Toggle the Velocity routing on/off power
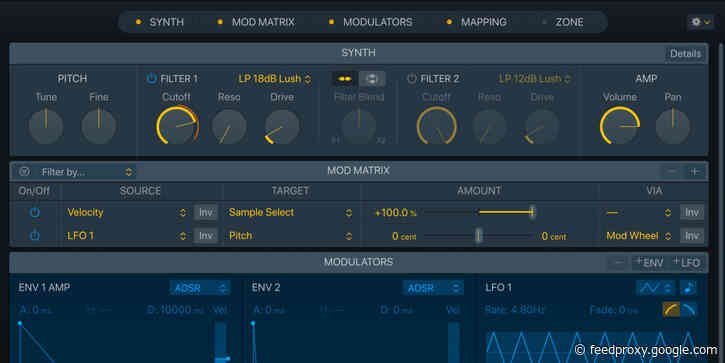The image size is (725, 363). click(35, 212)
